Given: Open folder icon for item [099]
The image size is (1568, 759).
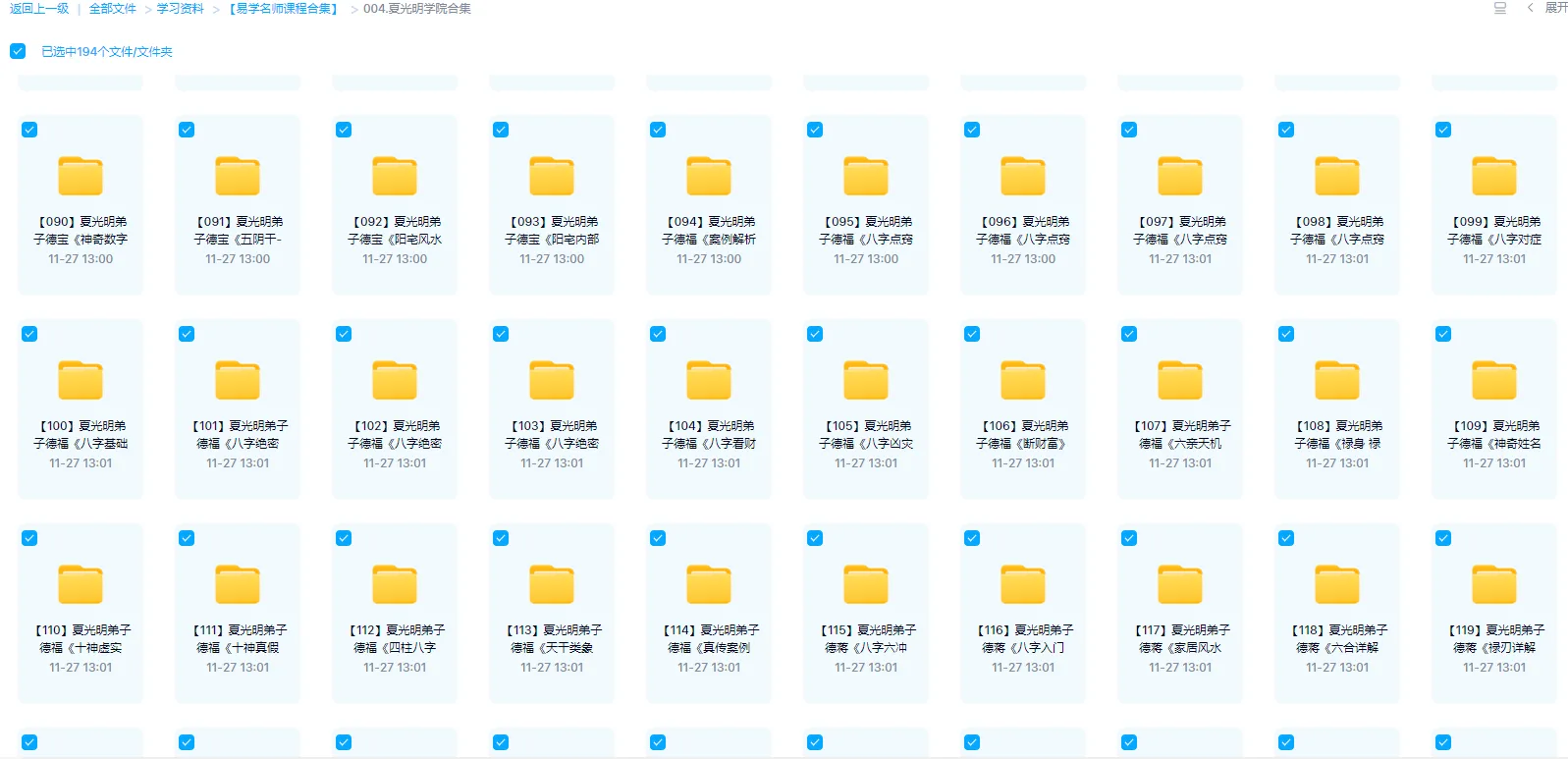Looking at the screenshot, I should (1494, 177).
